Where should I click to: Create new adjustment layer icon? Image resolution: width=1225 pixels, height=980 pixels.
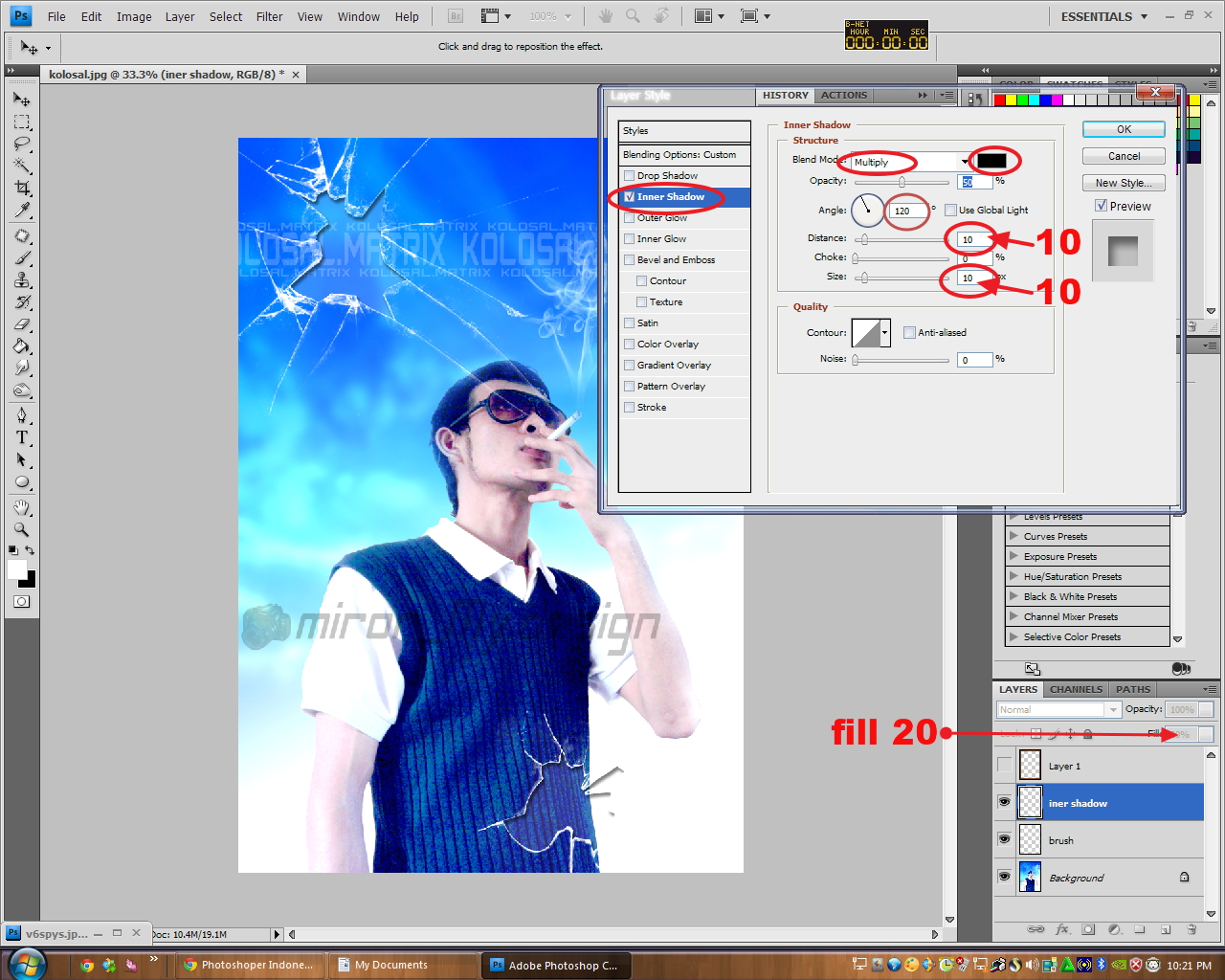pyautogui.click(x=1114, y=929)
